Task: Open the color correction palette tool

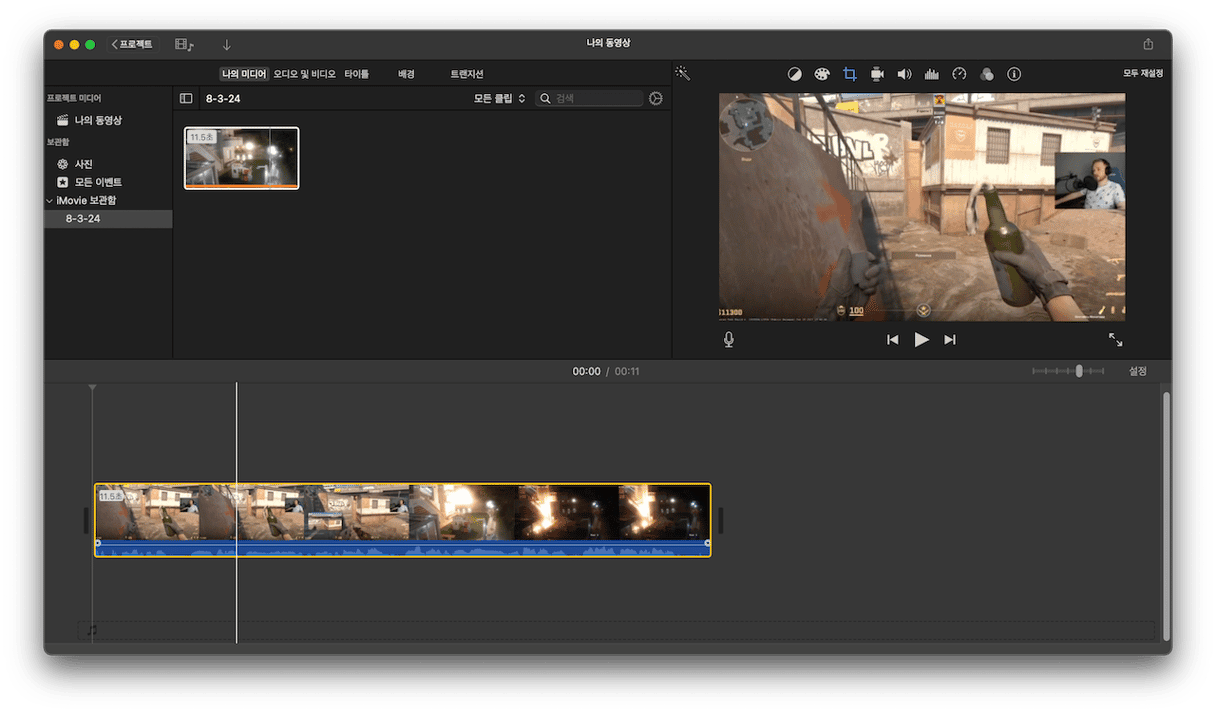Action: coord(822,74)
